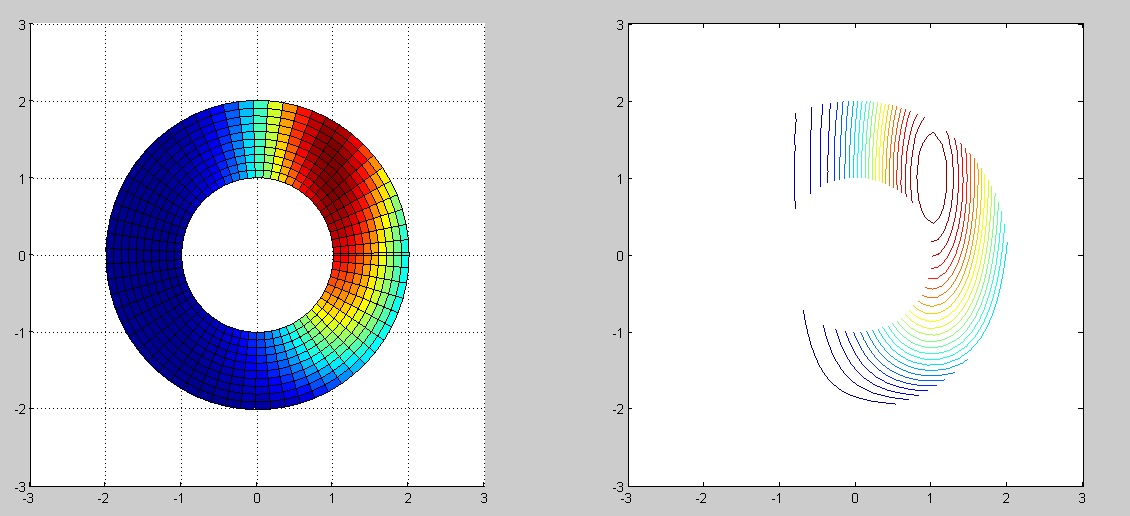Image resolution: width=1130 pixels, height=516 pixels.
Task: Click the right plot's x-axis label 2
Action: pos(1006,497)
